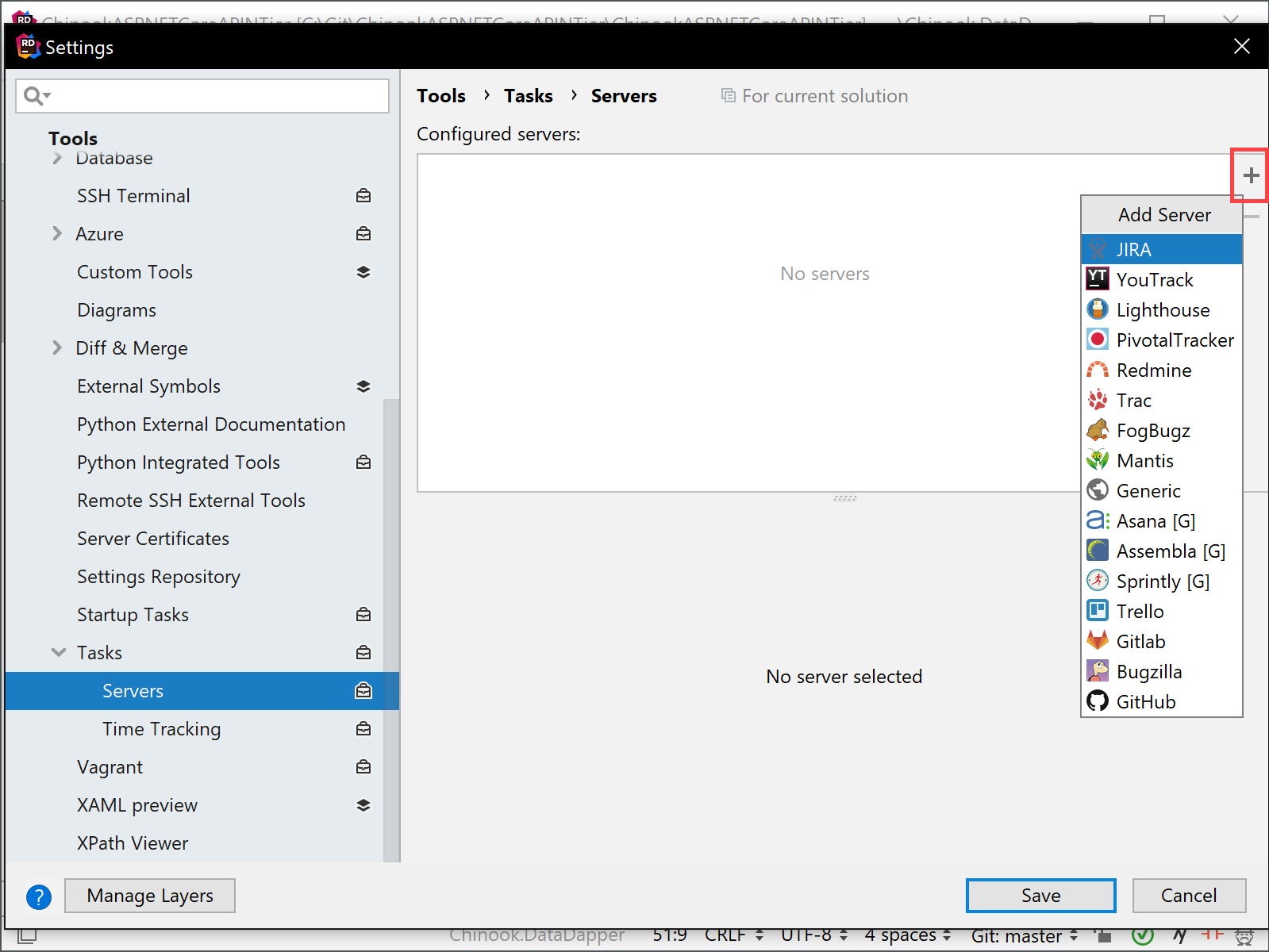Open XPath Viewer settings
Viewport: 1269px width, 952px height.
[133, 843]
